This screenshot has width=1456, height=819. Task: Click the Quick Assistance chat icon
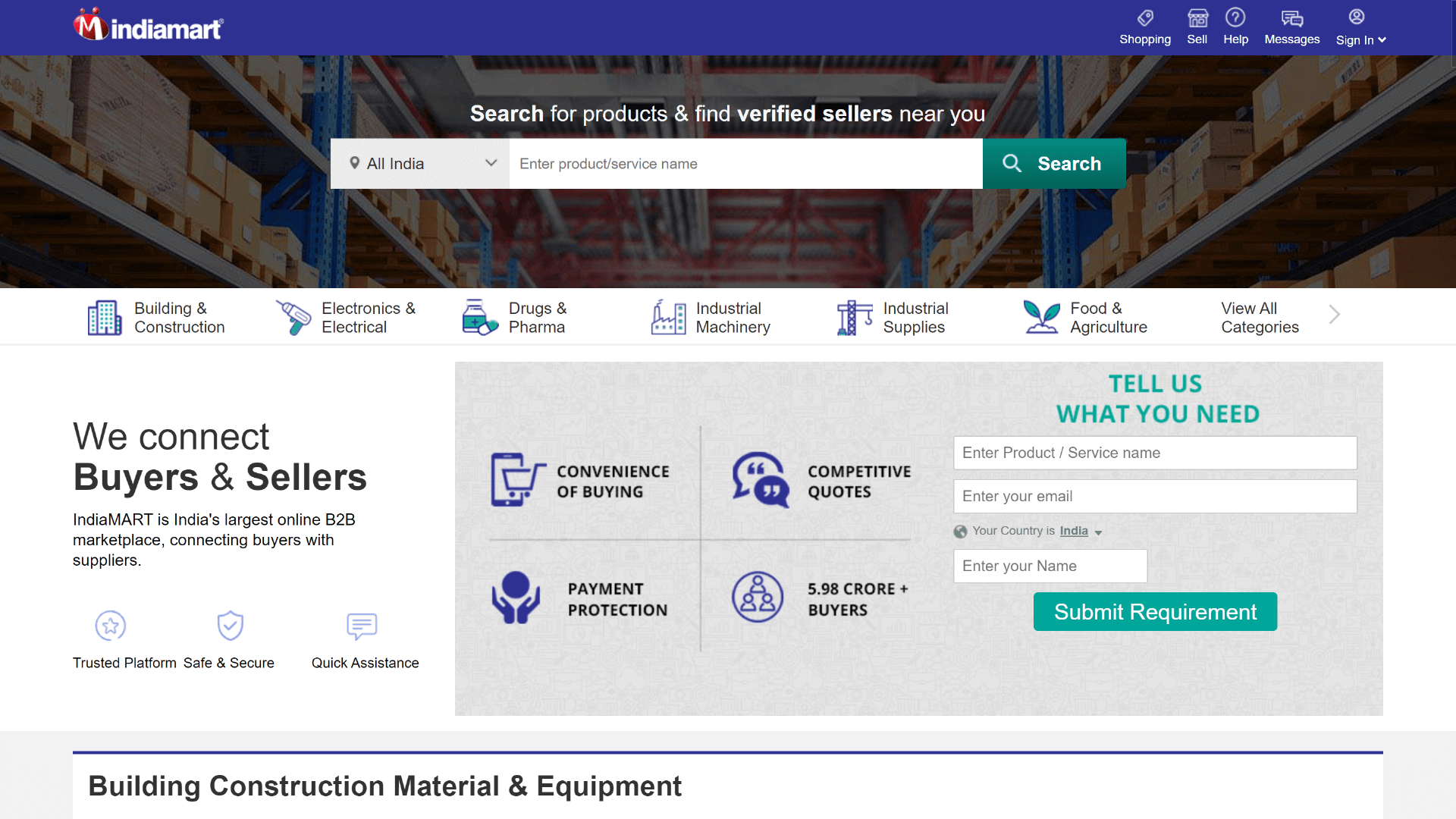tap(362, 626)
